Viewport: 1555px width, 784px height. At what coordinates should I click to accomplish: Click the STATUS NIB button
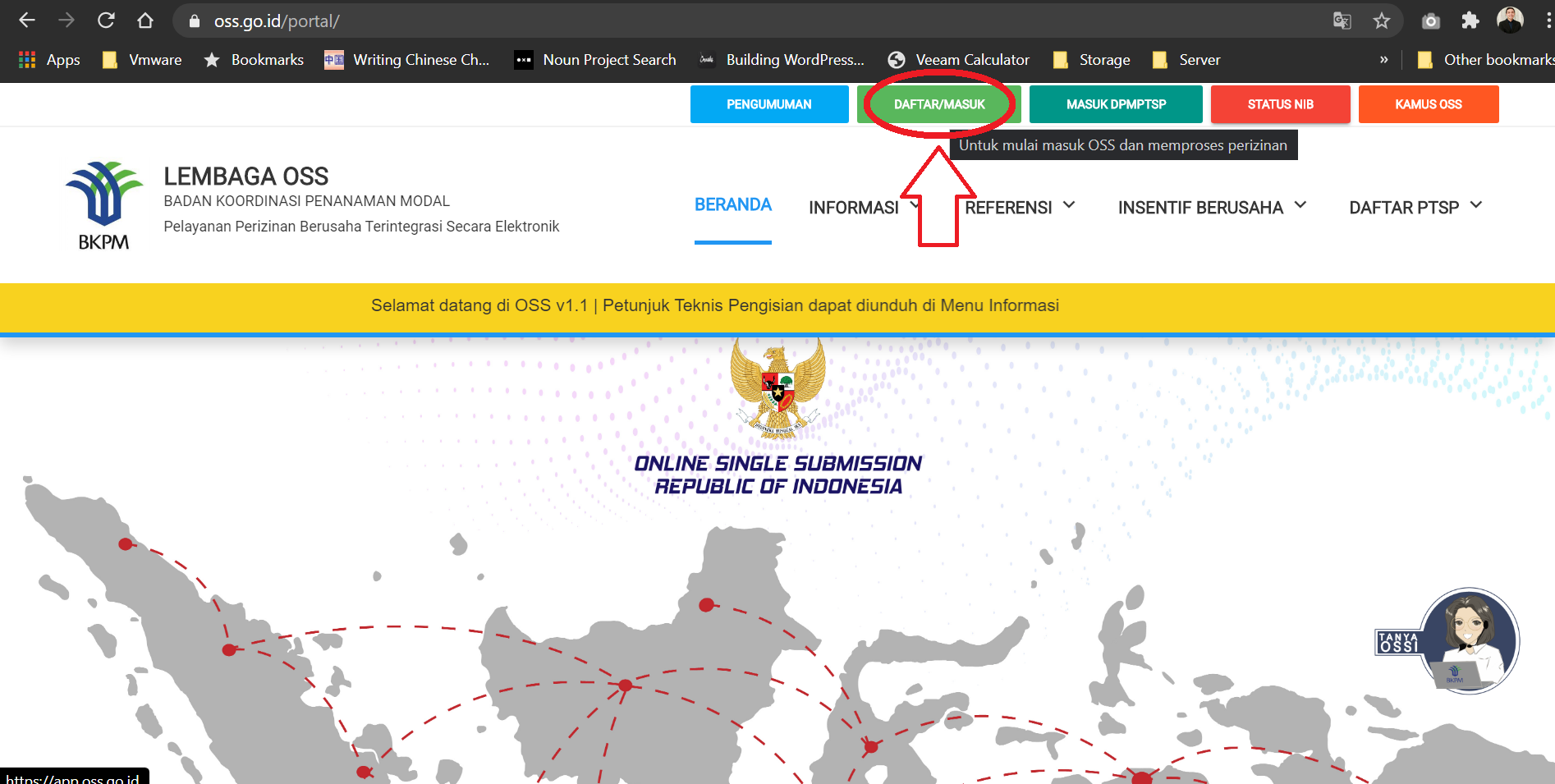click(1281, 104)
